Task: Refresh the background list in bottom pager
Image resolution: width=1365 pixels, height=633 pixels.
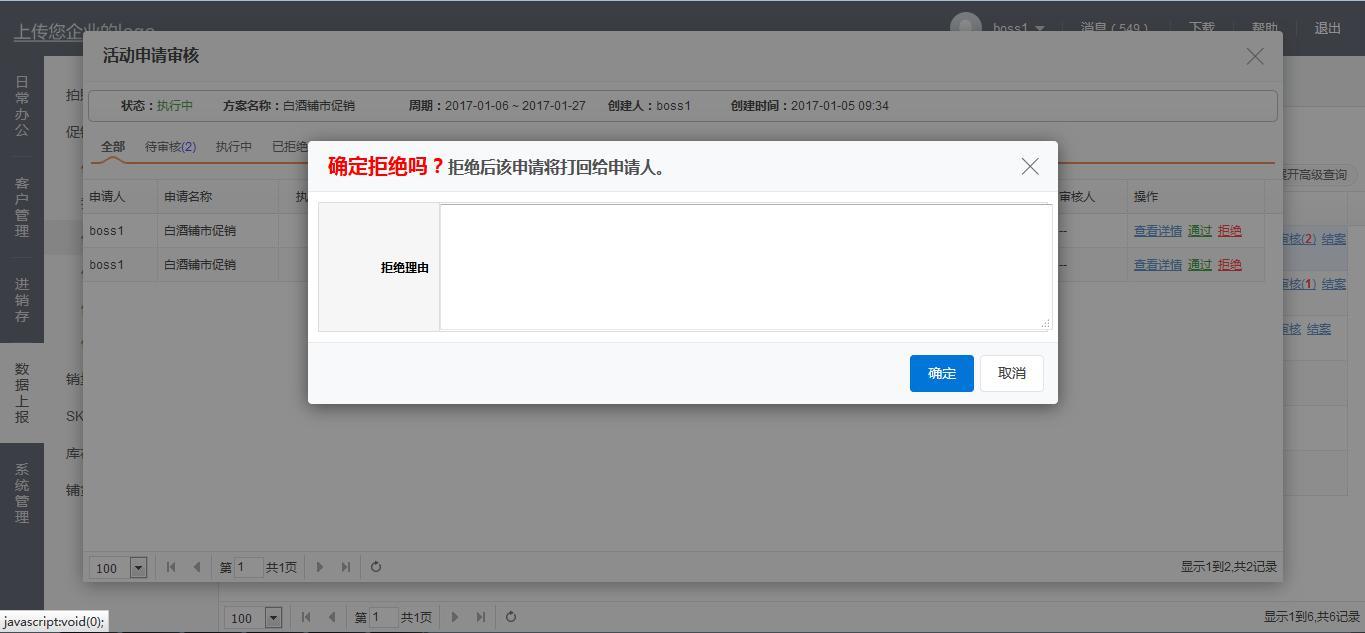Action: [x=511, y=617]
